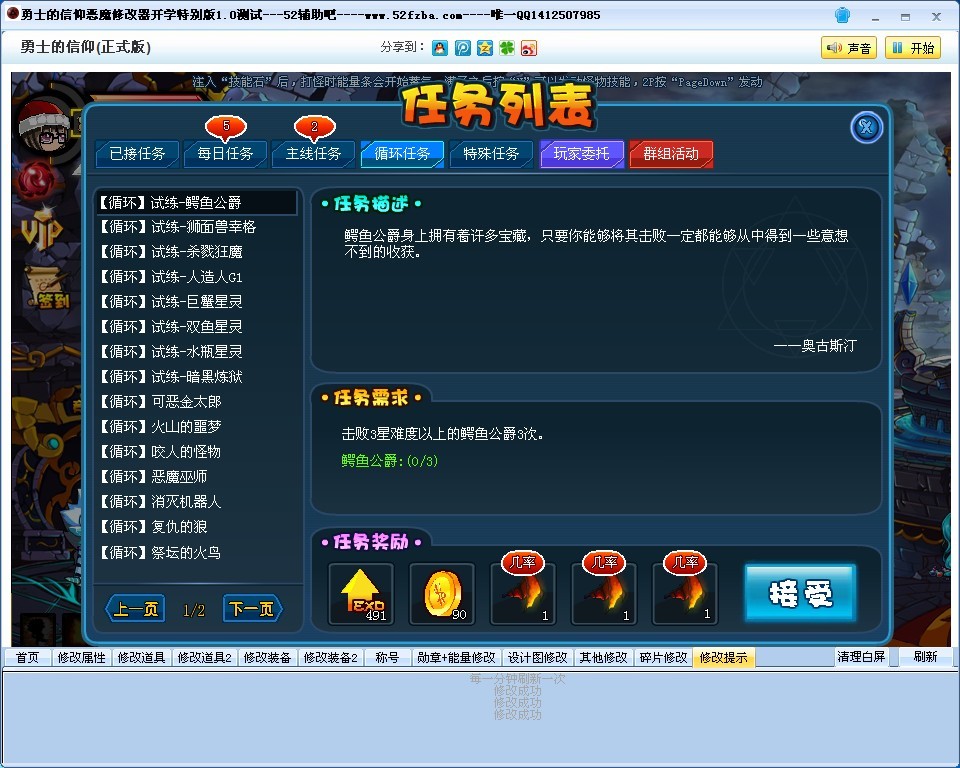Click the 清理白屏 button
Viewport: 960px width, 768px height.
(x=861, y=657)
